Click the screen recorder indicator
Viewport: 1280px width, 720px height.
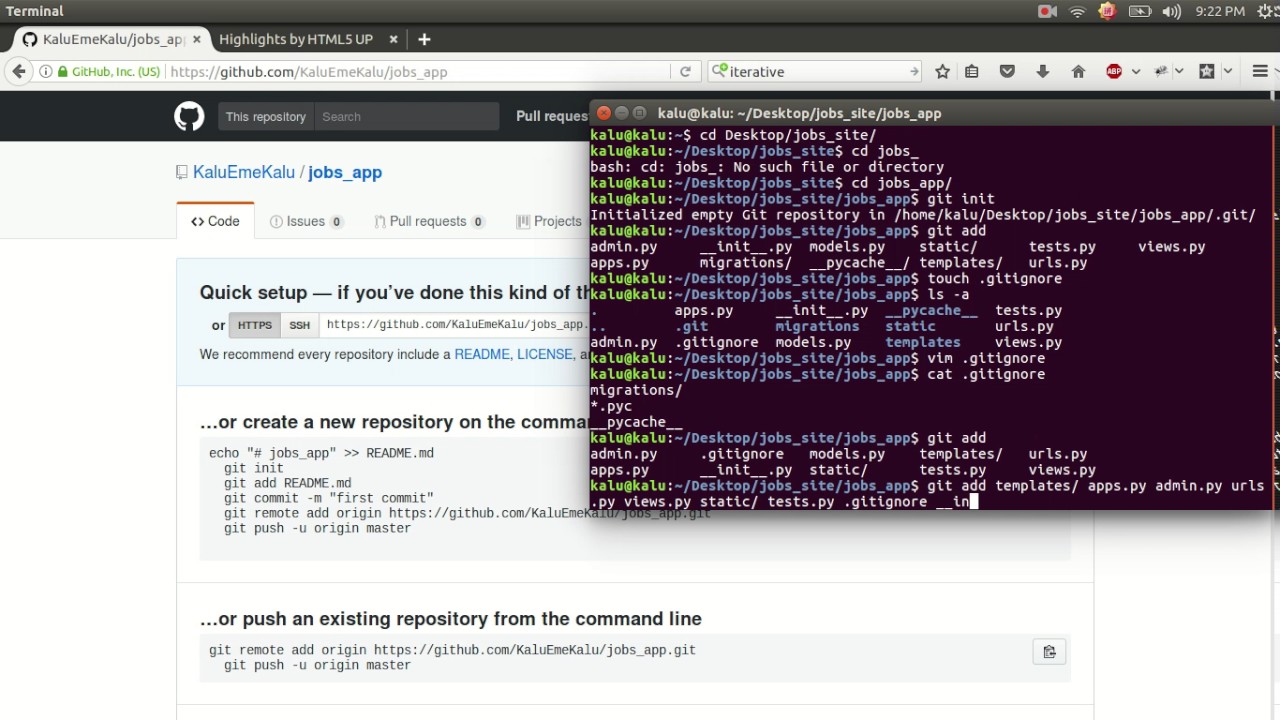click(1048, 11)
